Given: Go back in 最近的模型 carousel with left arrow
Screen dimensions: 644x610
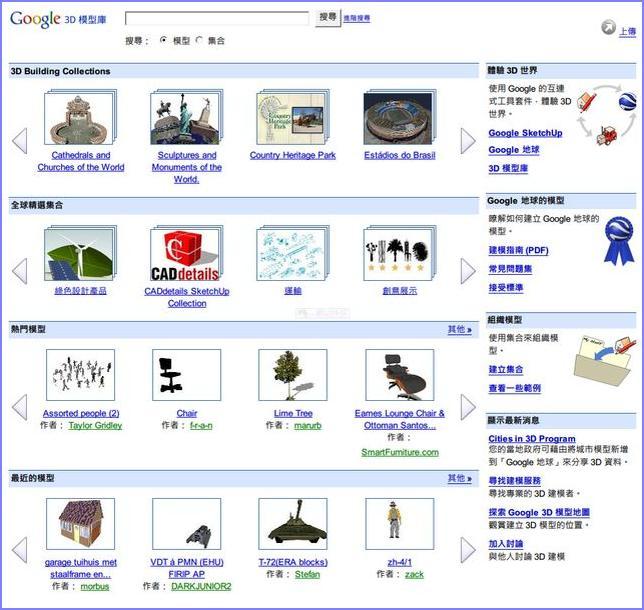Looking at the screenshot, I should click(20, 550).
